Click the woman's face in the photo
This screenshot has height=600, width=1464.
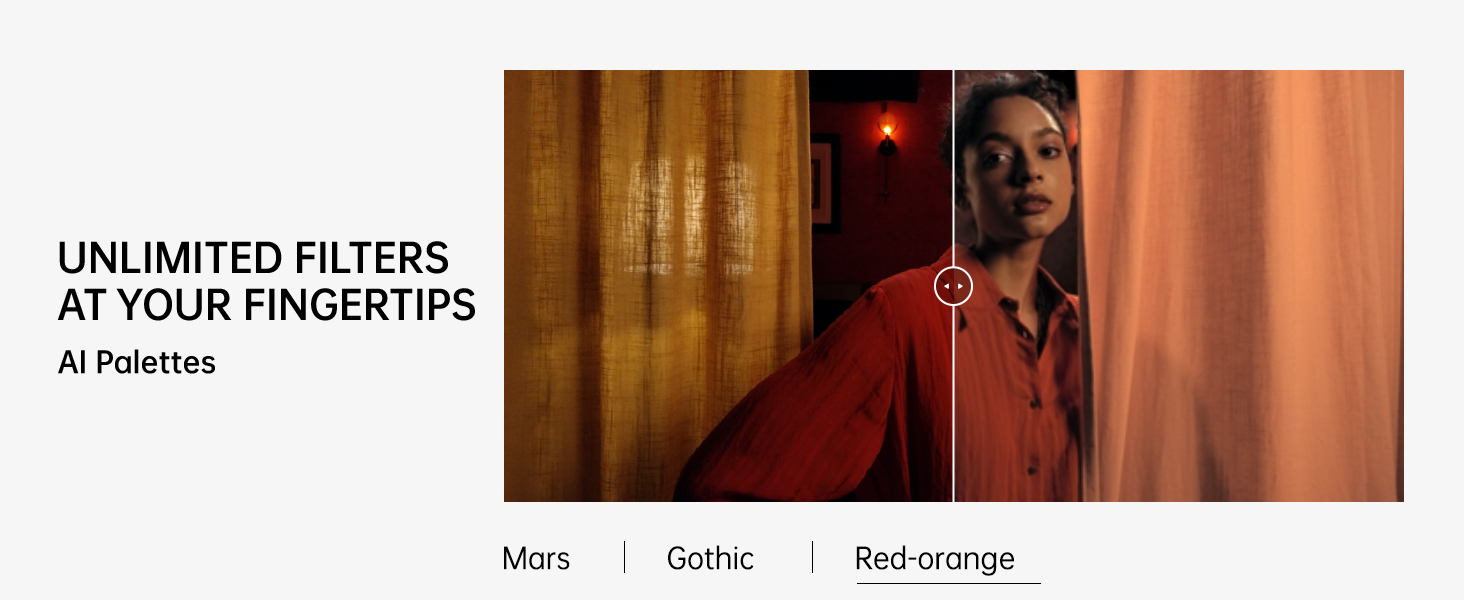tap(1013, 170)
